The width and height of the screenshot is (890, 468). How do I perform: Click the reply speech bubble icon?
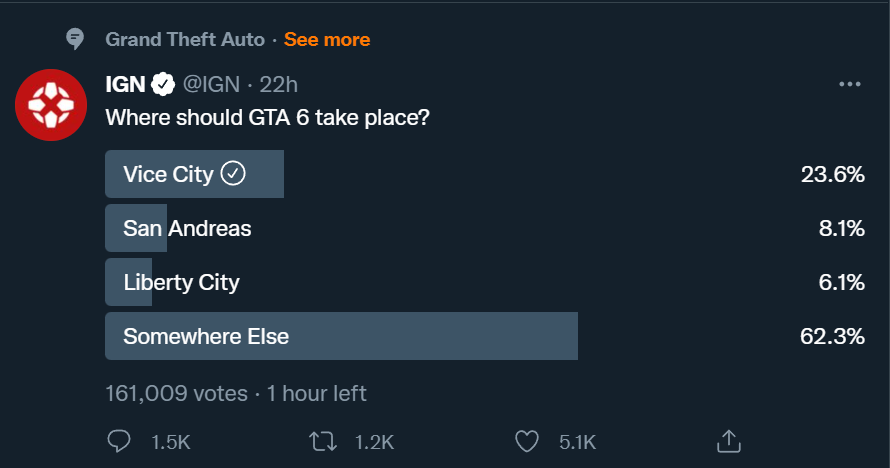(119, 441)
